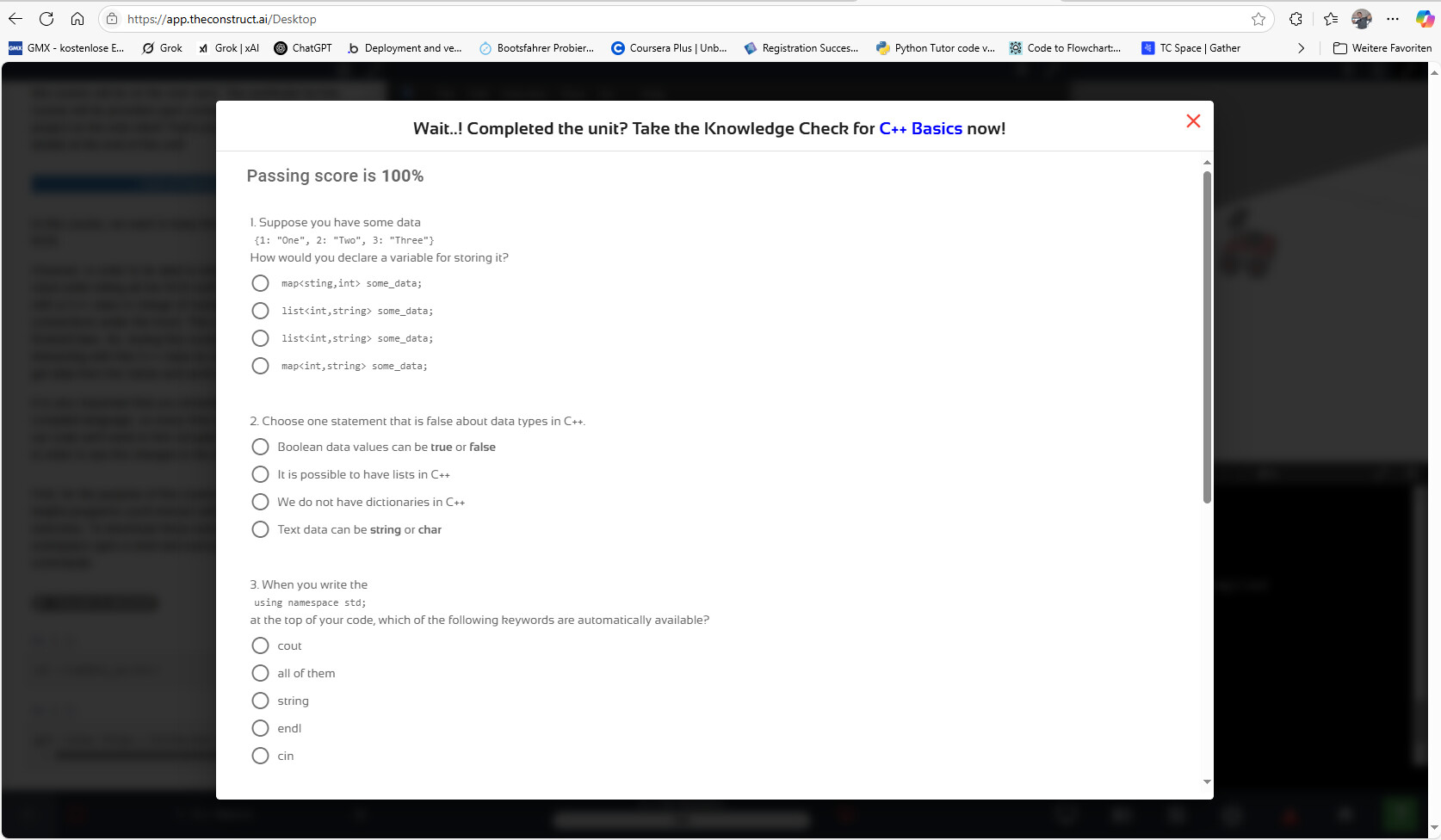Screen dimensions: 1441x840
Task: Expand more bookmarks with chevron arrow
Action: pos(1301,48)
